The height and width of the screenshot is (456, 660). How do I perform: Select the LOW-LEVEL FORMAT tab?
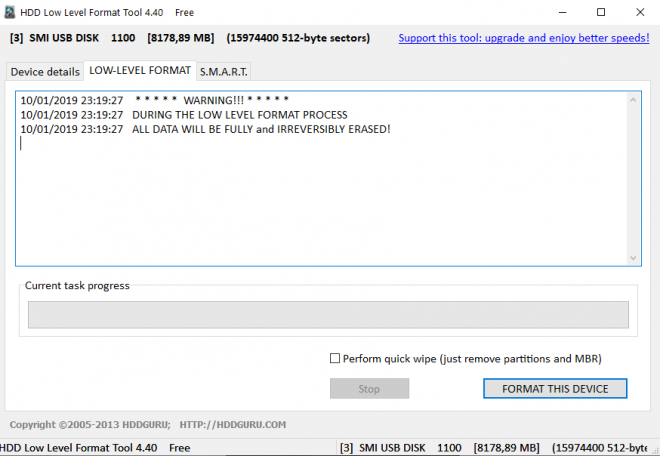coord(140,70)
